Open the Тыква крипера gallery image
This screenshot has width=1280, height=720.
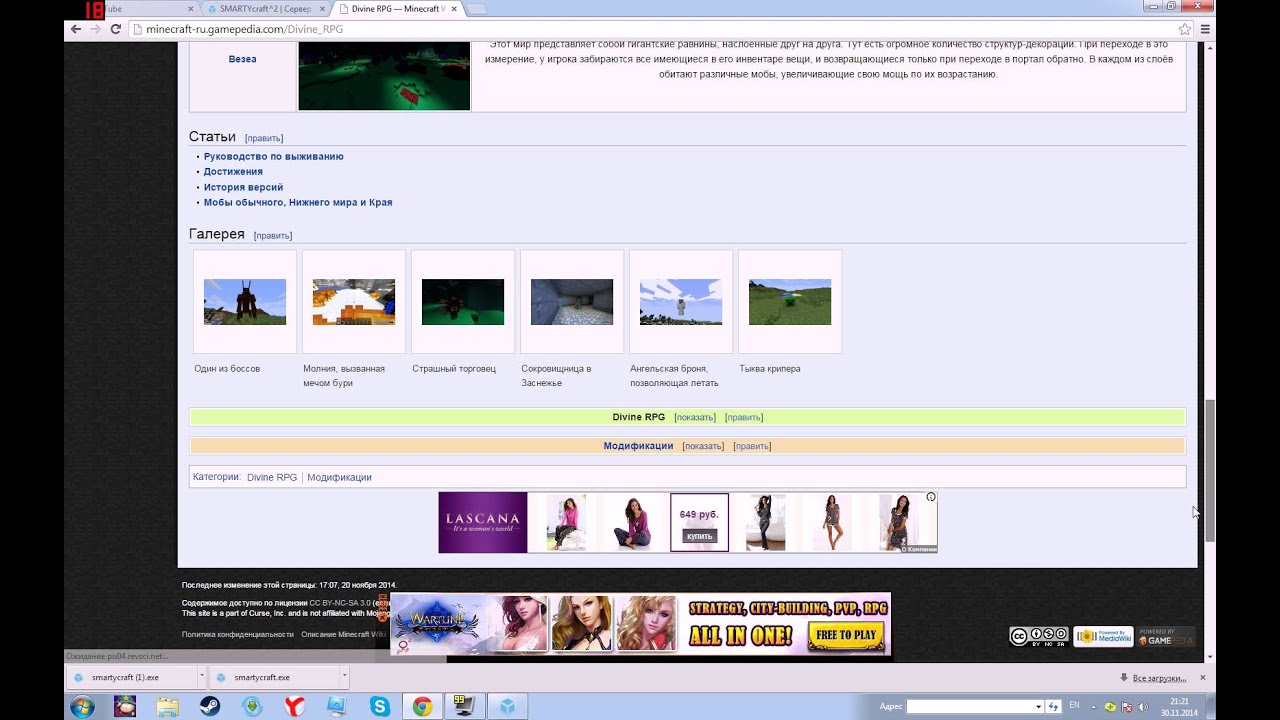[x=790, y=302]
